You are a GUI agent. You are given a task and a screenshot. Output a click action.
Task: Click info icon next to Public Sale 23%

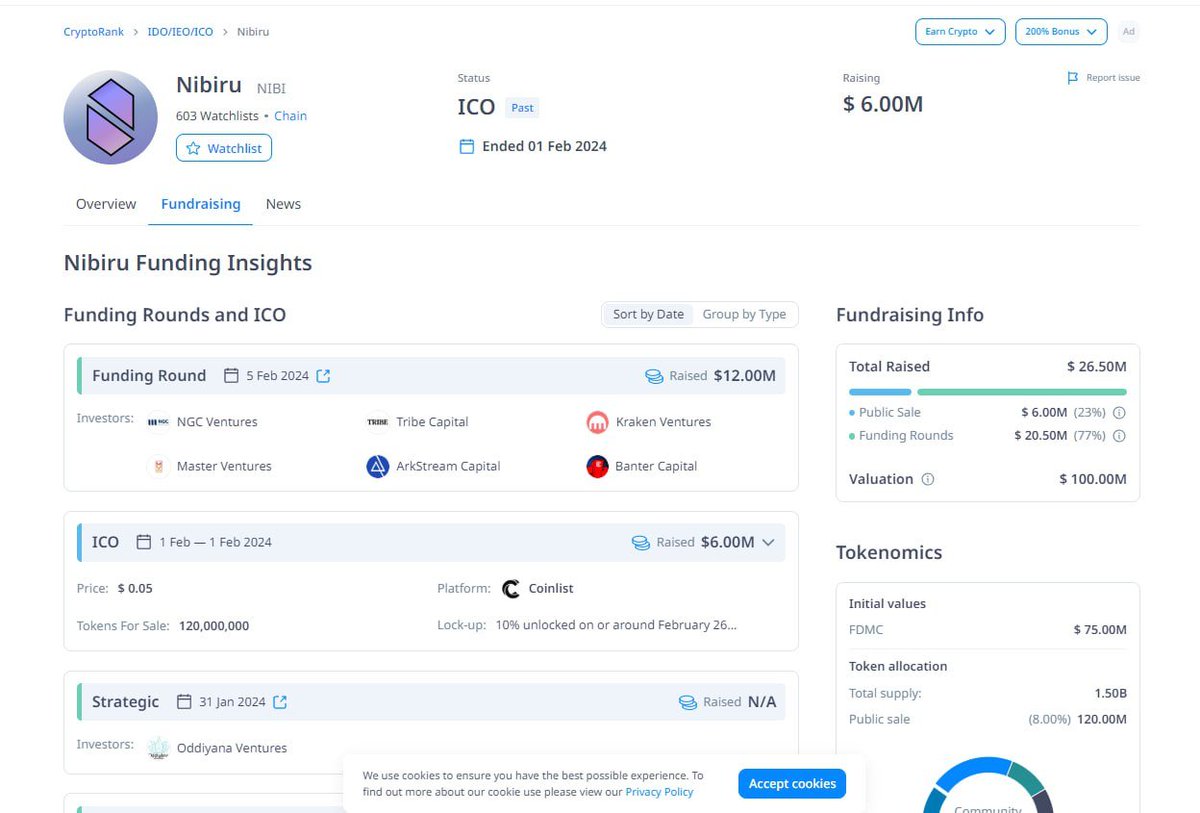[x=1119, y=412]
